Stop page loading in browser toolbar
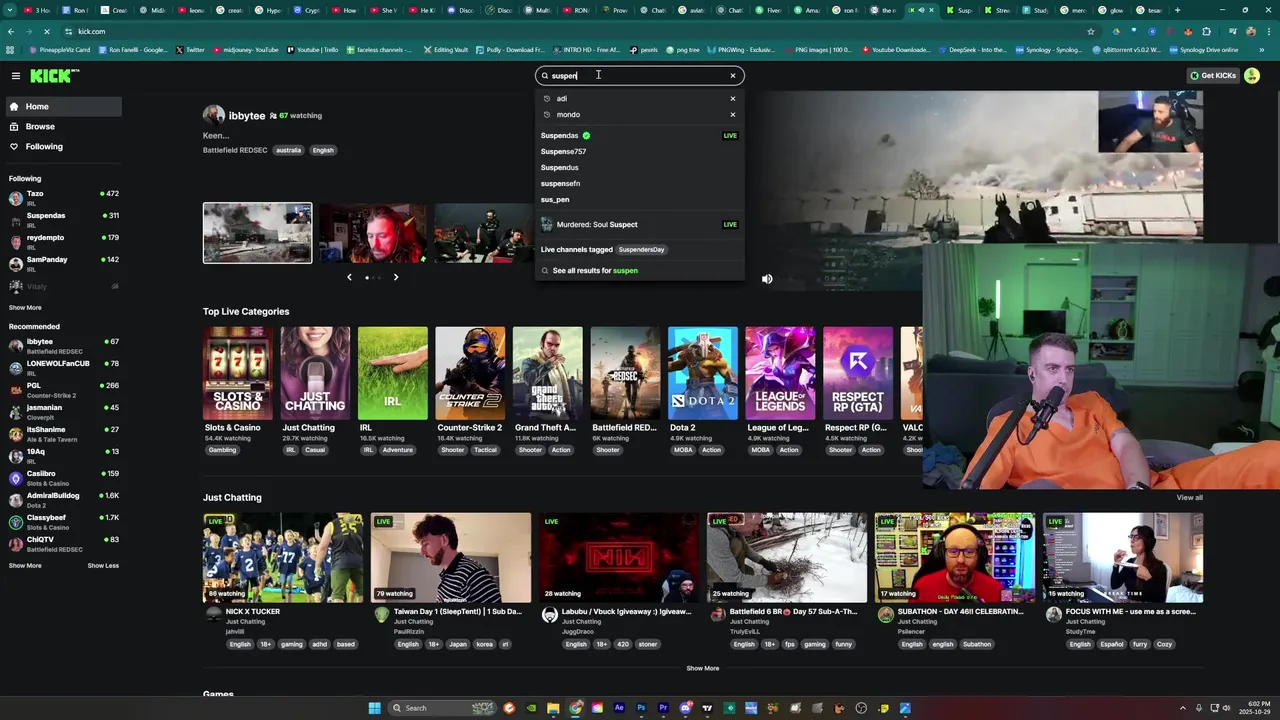 tap(47, 31)
